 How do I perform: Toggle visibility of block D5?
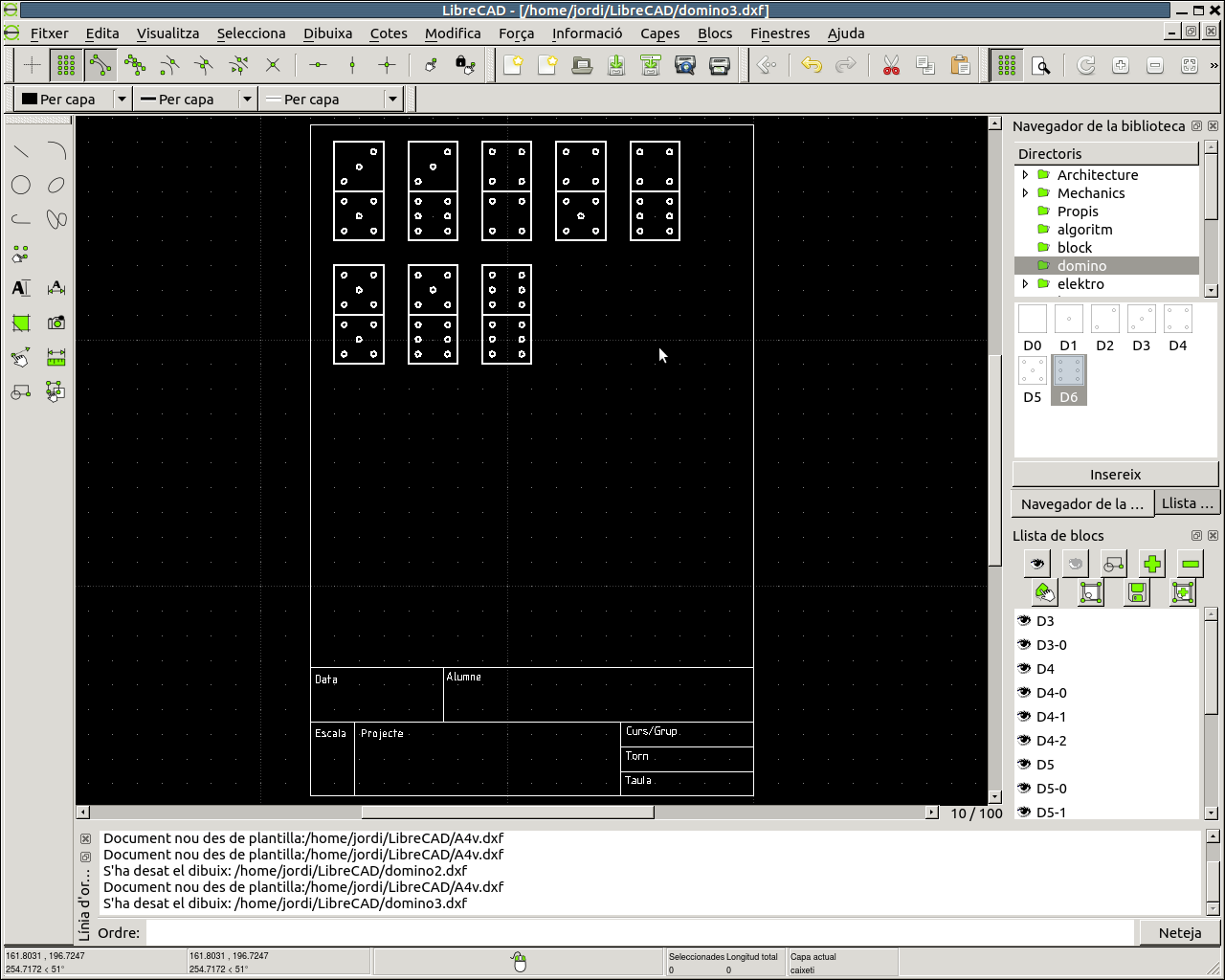[x=1024, y=764]
